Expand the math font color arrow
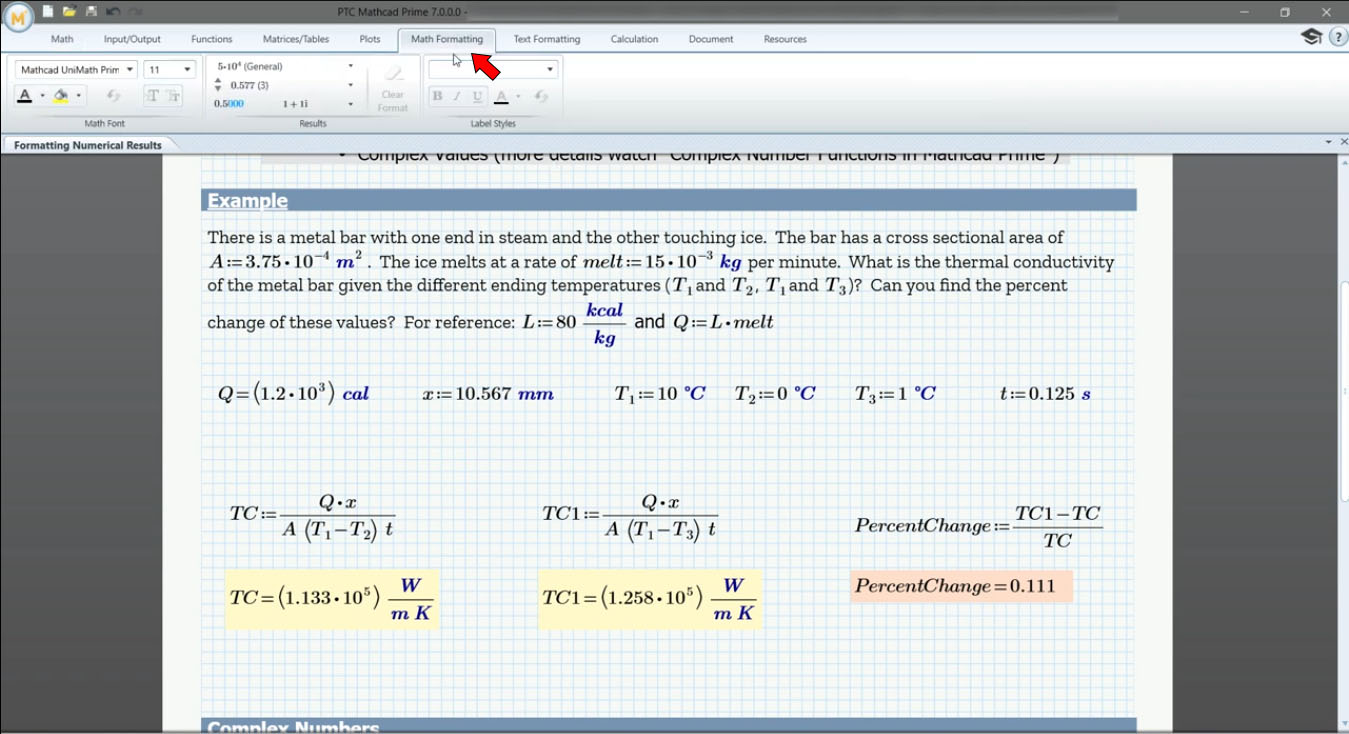This screenshot has height=734, width=1349. (42, 96)
